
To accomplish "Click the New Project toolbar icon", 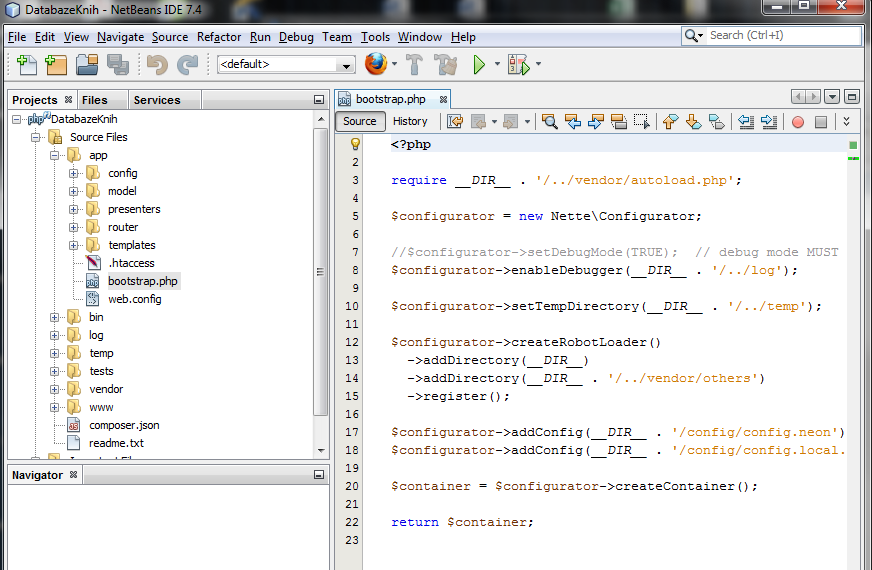I will pyautogui.click(x=56, y=65).
